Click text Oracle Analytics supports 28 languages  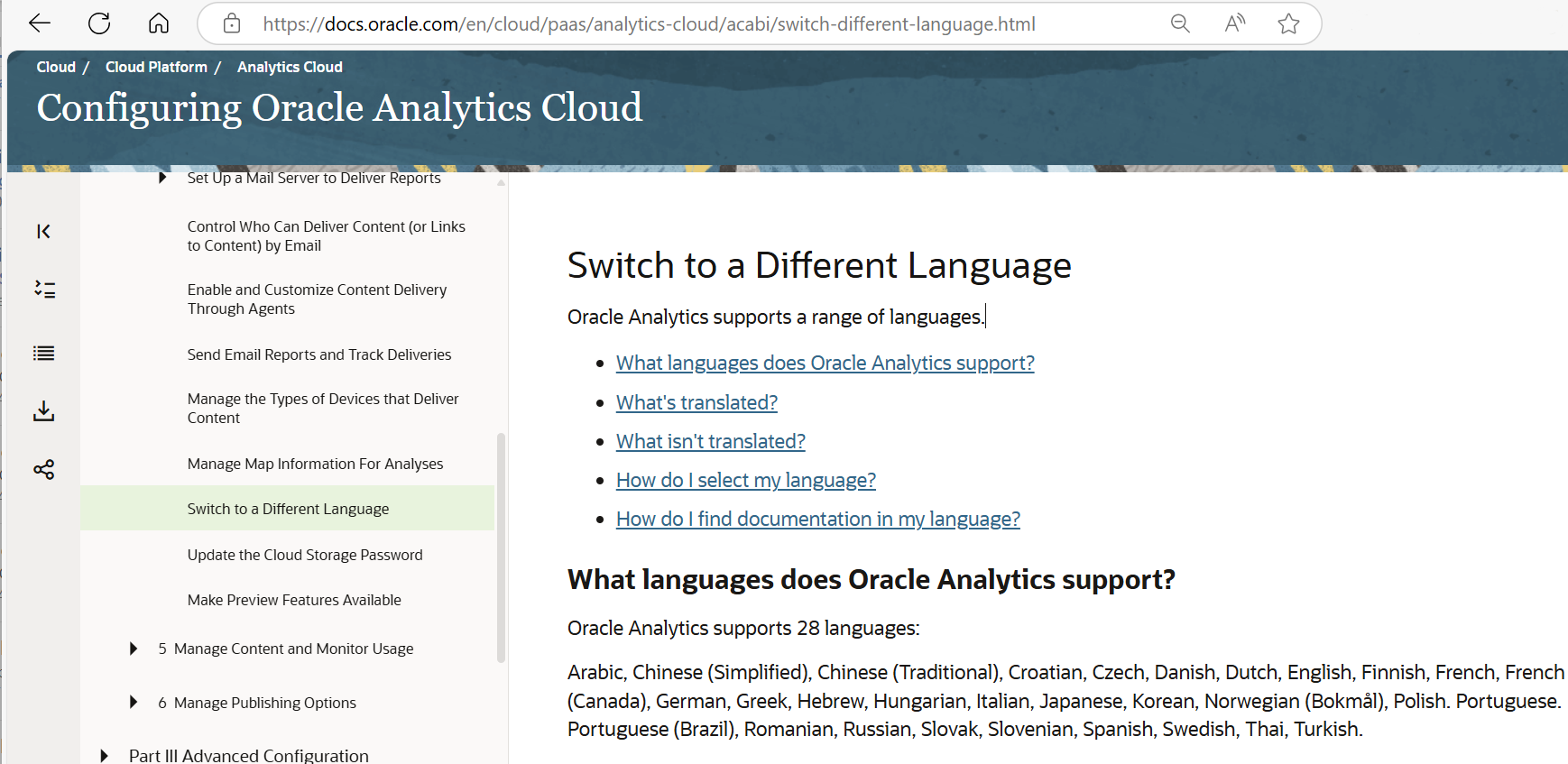click(743, 628)
